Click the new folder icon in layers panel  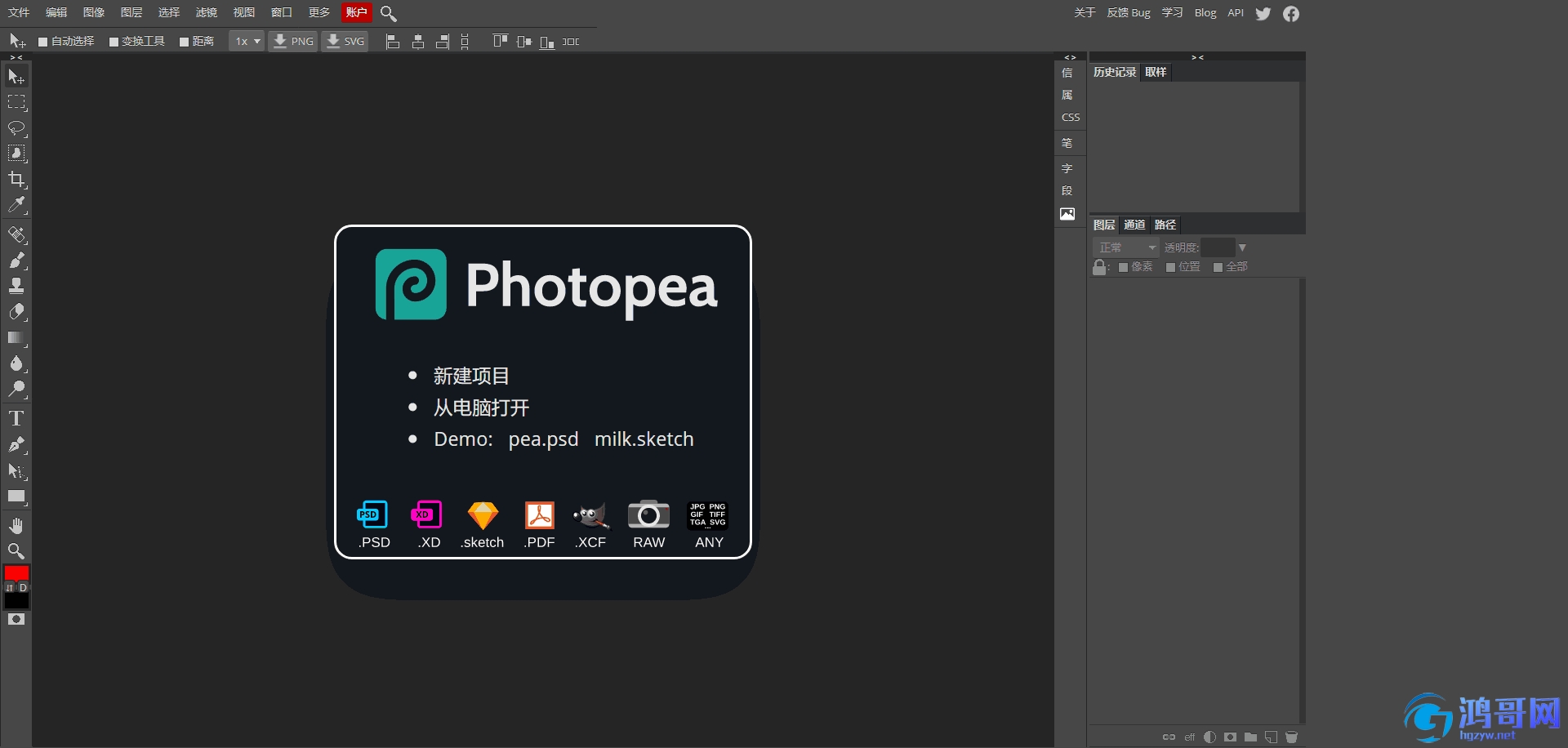1250,737
